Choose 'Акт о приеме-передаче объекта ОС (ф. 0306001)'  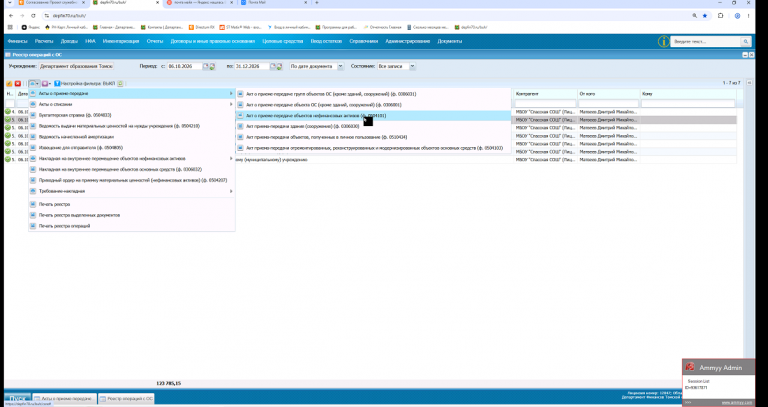coord(374,105)
